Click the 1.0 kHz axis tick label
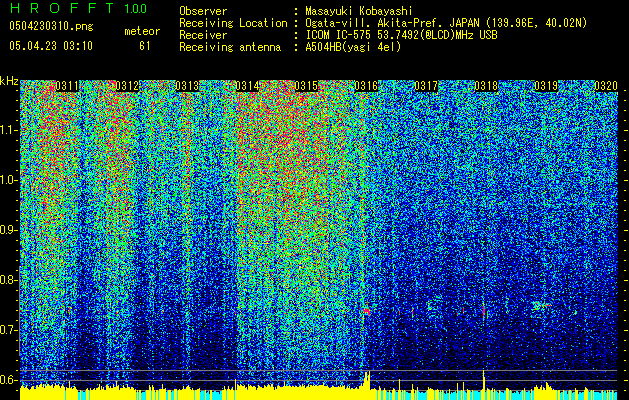This screenshot has height=400, width=629. click(9, 180)
